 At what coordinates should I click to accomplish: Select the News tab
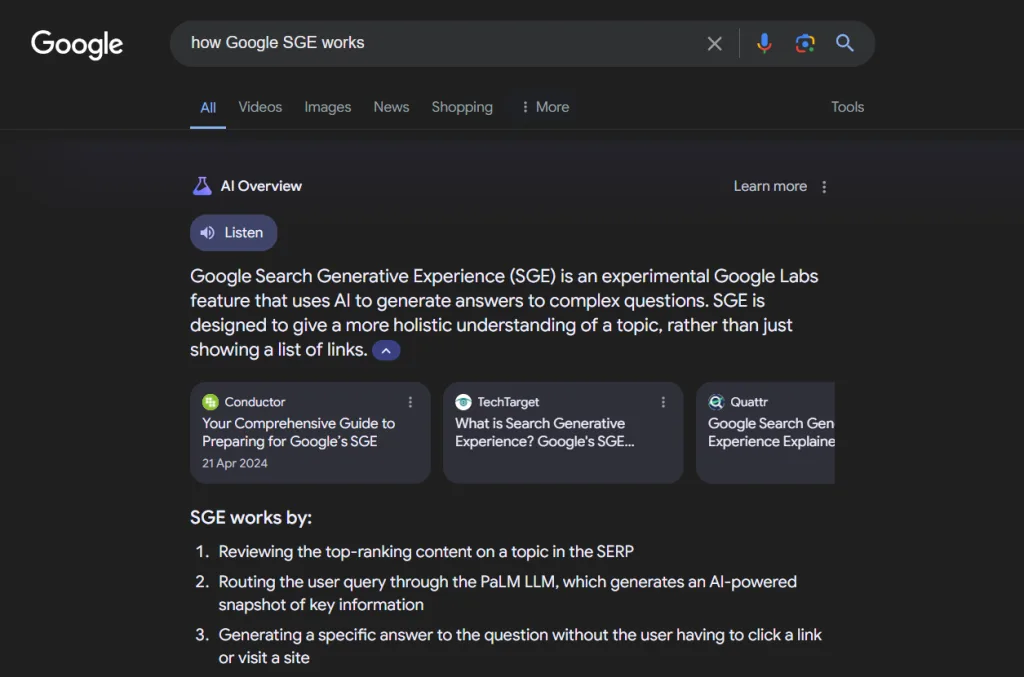(x=391, y=107)
